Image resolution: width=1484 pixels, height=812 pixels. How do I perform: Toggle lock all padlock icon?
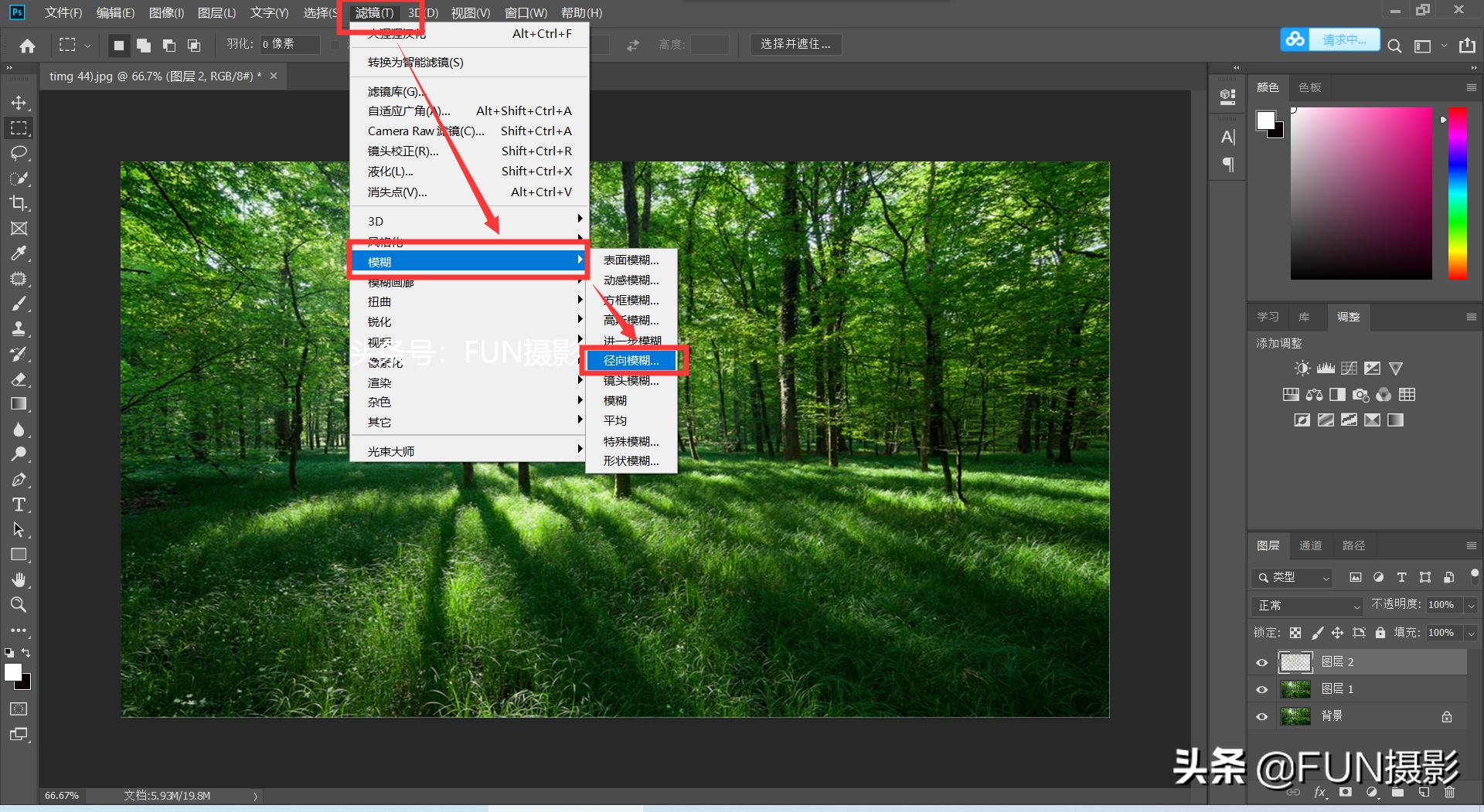tap(1380, 633)
